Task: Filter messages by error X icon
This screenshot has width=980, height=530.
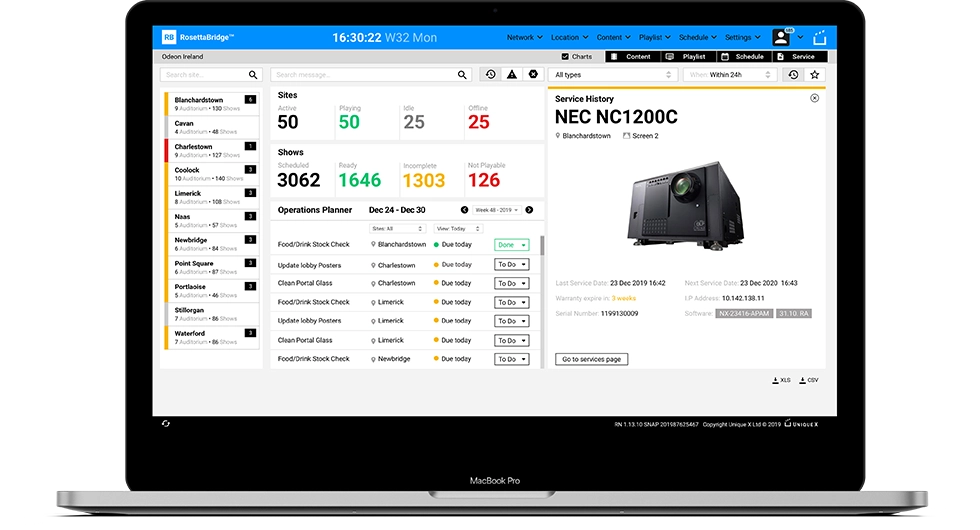Action: click(533, 74)
